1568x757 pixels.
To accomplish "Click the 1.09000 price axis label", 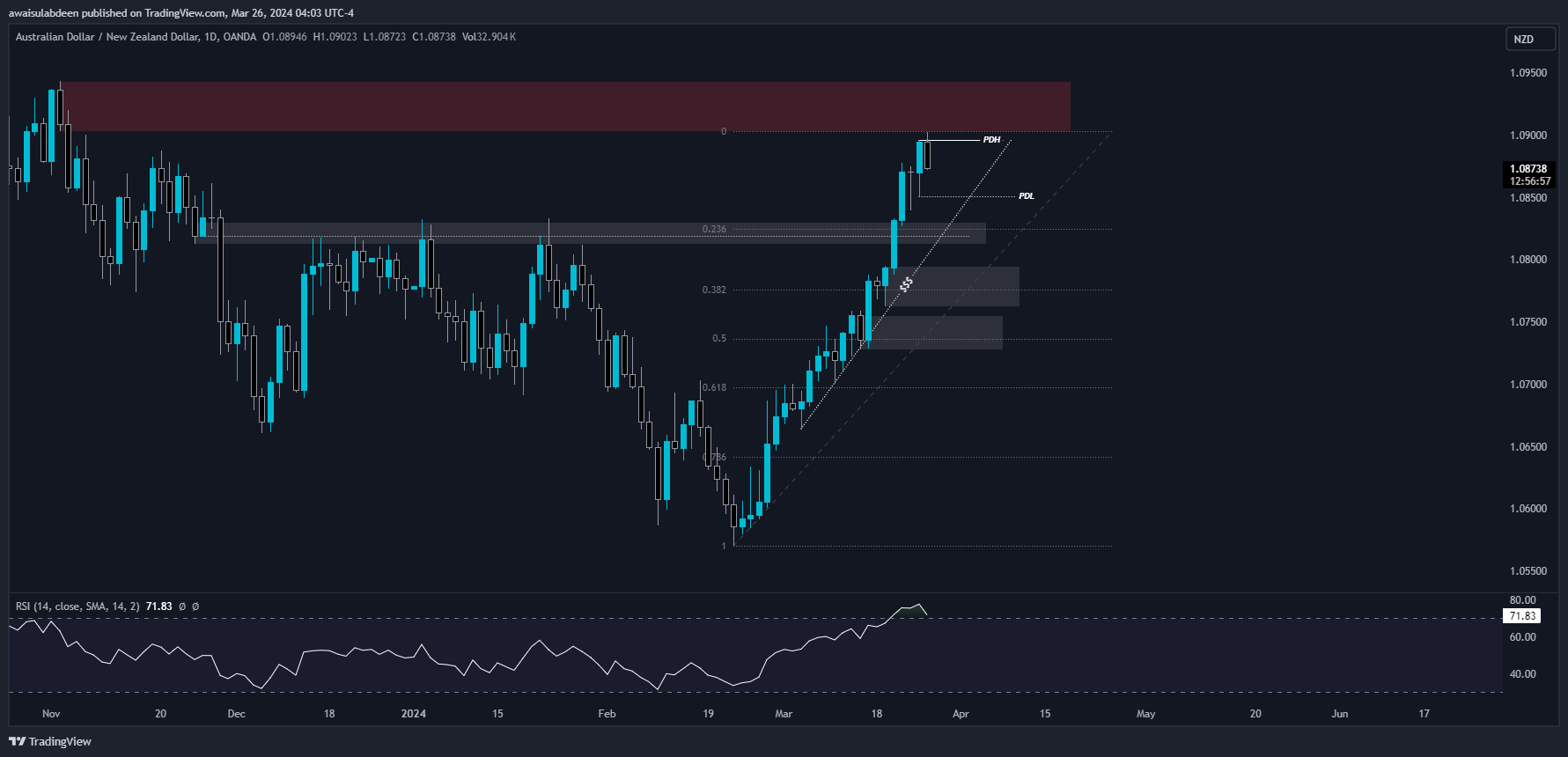I will 1528,136.
